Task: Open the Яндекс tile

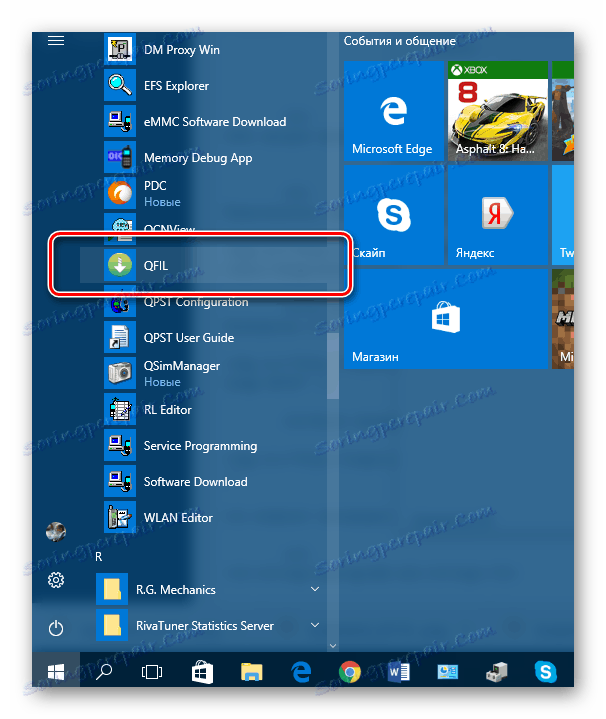Action: click(498, 215)
